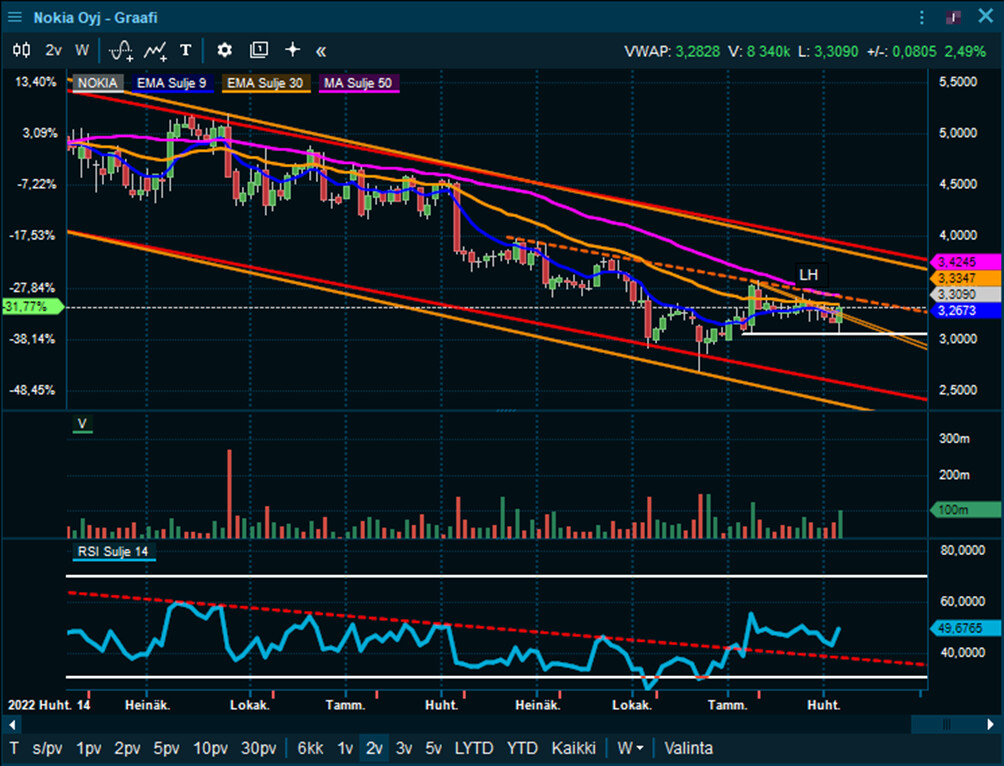Toggle the EMA Sulje 30 legend

tap(265, 83)
